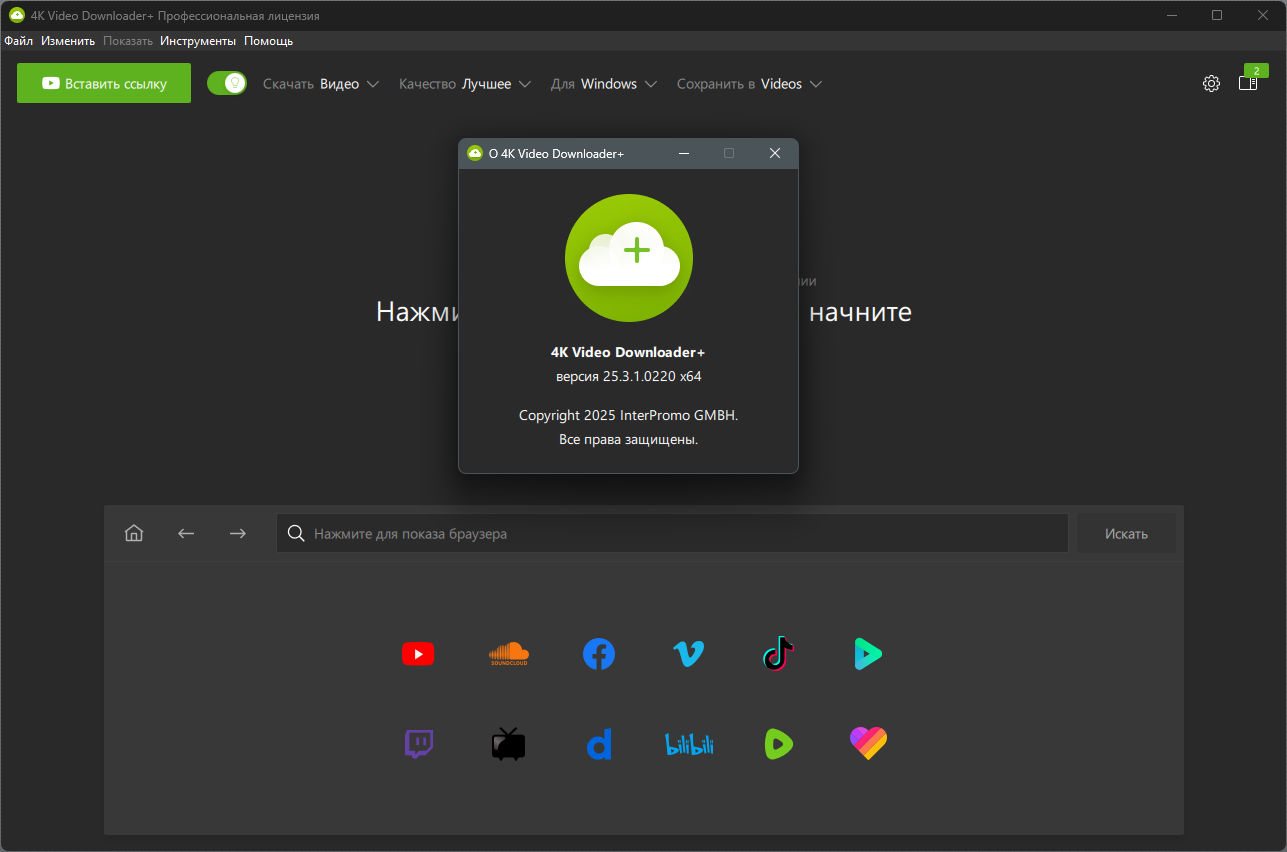The width and height of the screenshot is (1287, 852).
Task: Expand the Скачать Видео dropdown
Action: [321, 84]
